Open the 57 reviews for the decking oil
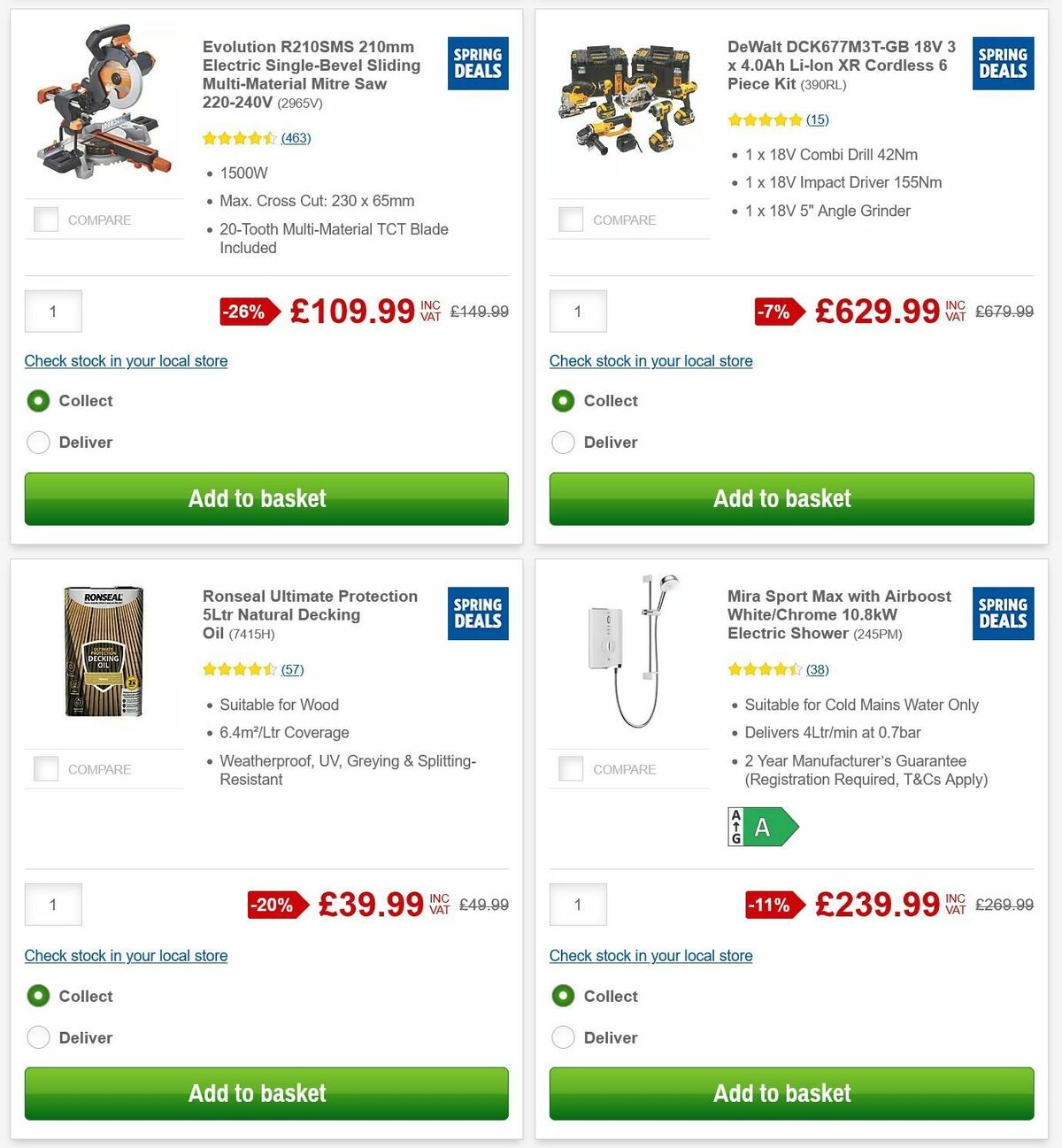The height and width of the screenshot is (1148, 1062). tap(292, 669)
